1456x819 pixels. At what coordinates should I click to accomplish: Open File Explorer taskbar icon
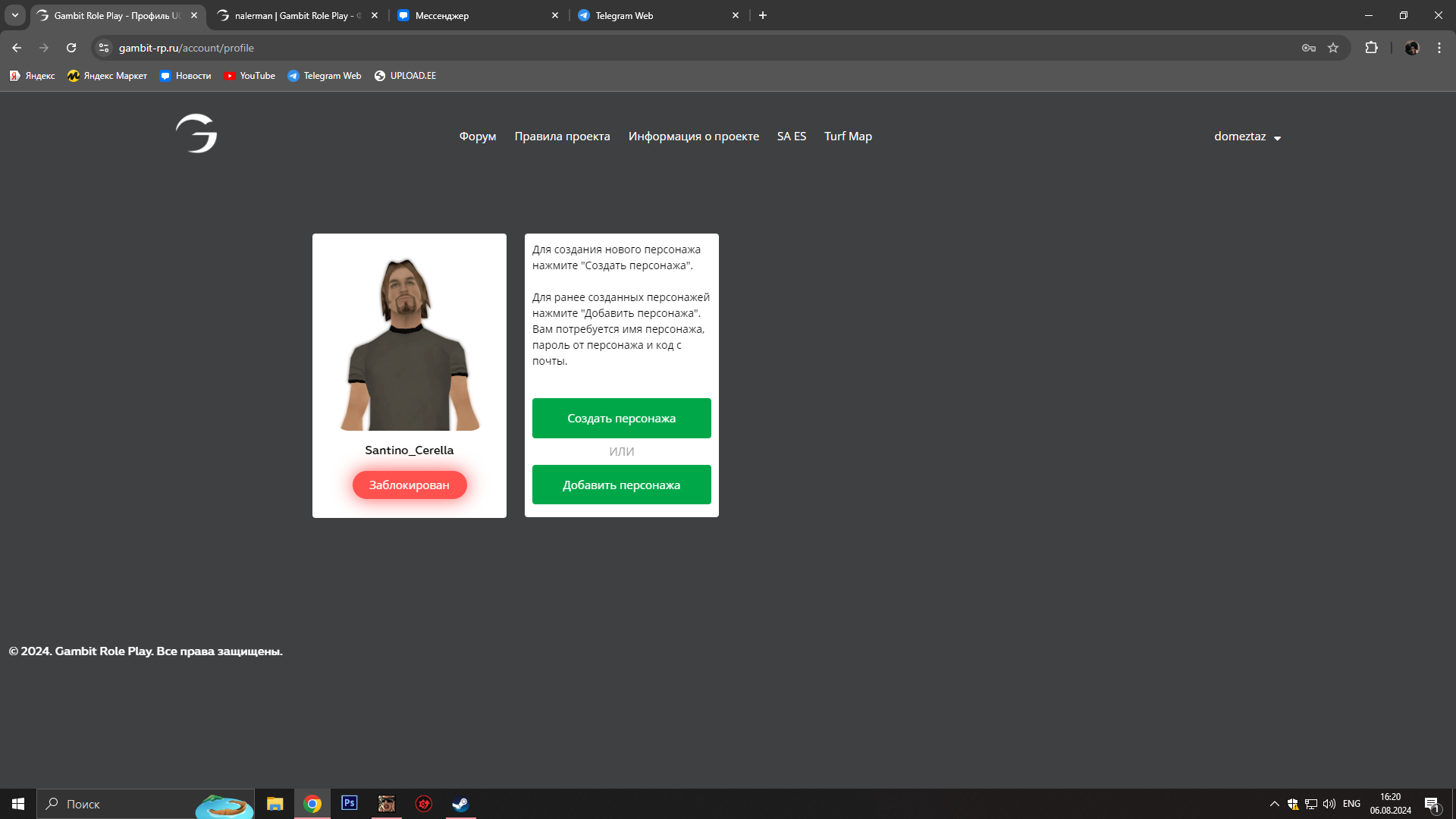coord(275,803)
